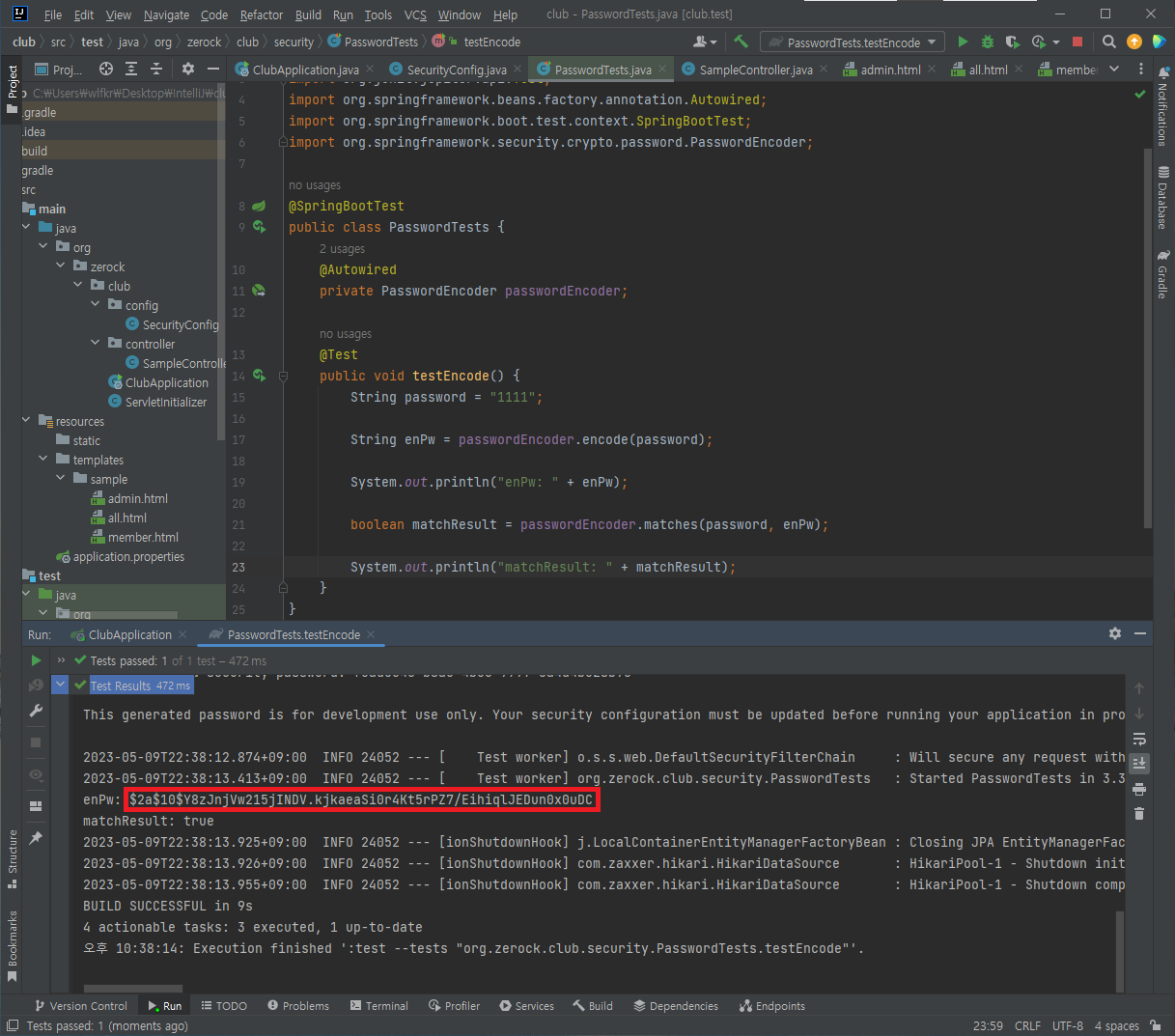Toggle tool window bars icon in status bar corner

pos(13,1025)
